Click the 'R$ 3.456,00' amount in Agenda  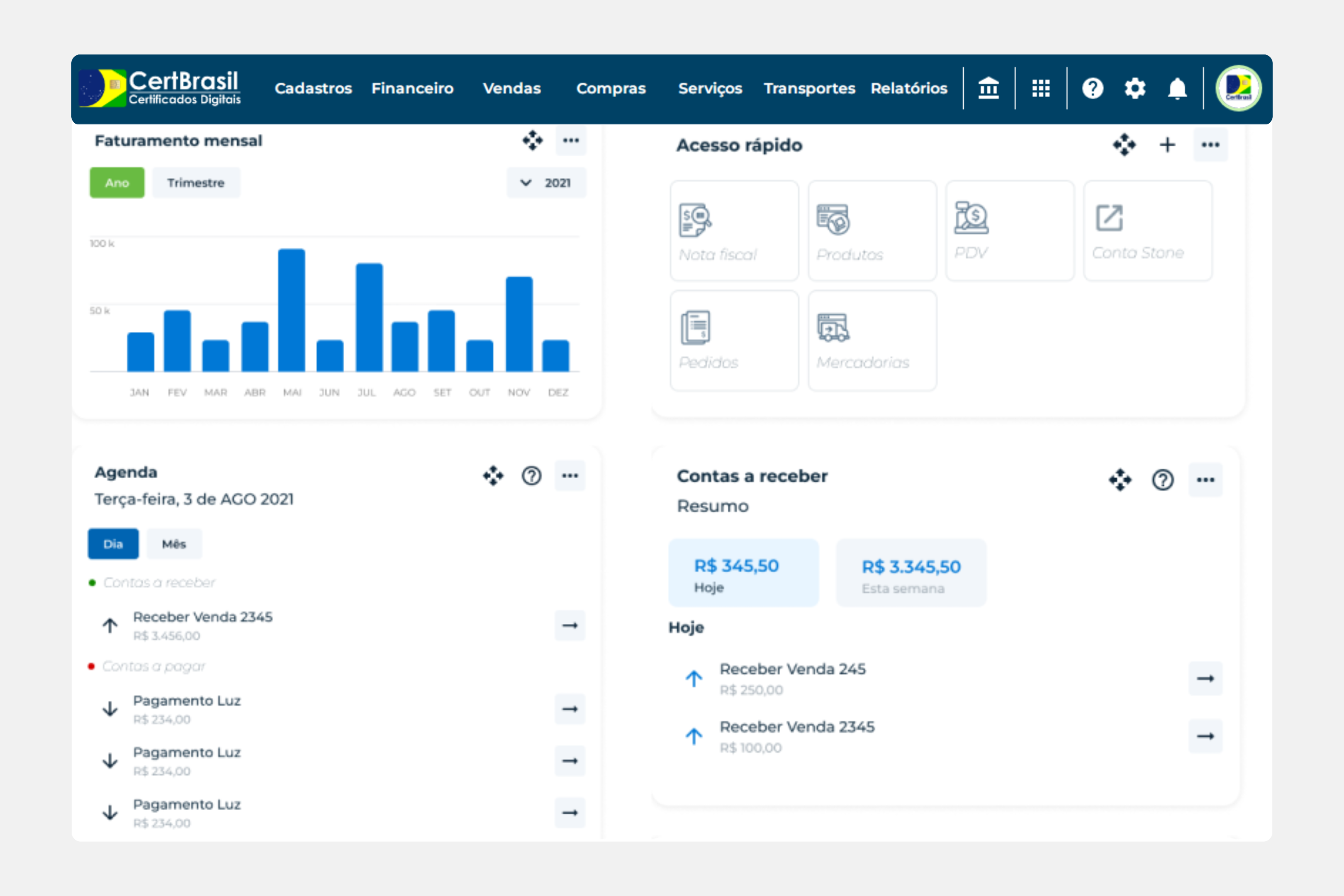pyautogui.click(x=167, y=636)
